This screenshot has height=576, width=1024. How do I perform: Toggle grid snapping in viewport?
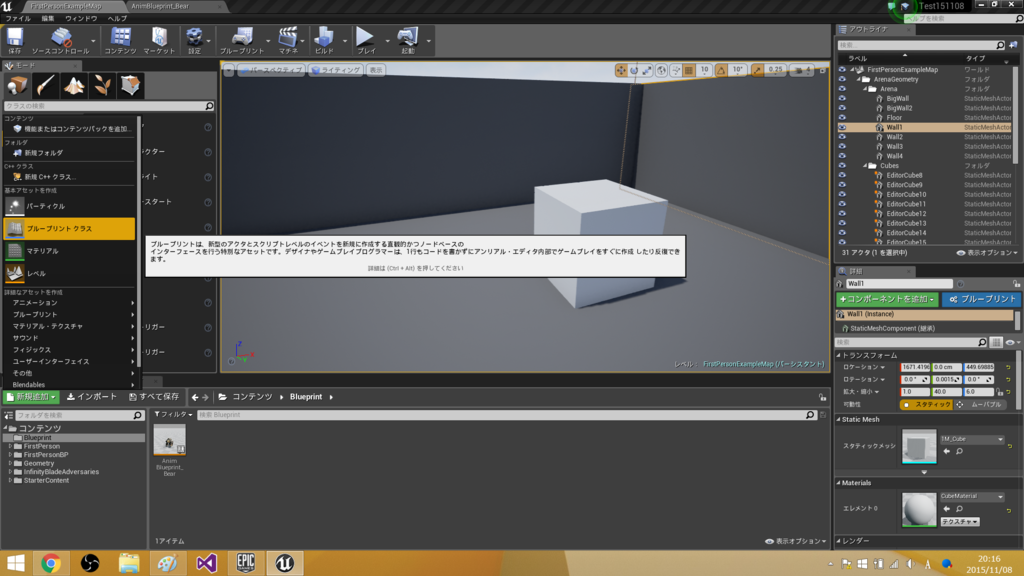[x=689, y=70]
